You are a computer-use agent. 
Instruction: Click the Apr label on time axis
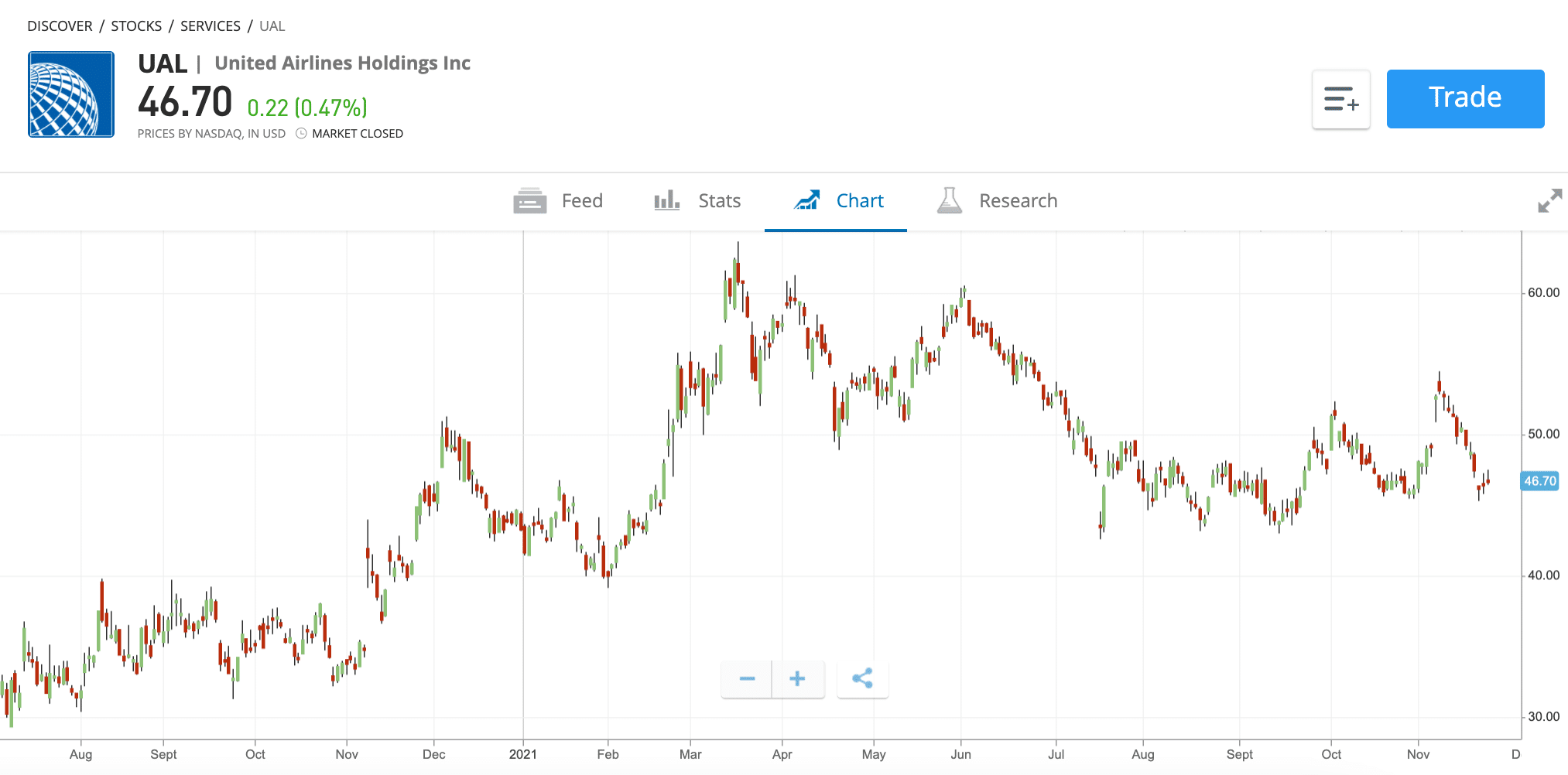pyautogui.click(x=782, y=754)
